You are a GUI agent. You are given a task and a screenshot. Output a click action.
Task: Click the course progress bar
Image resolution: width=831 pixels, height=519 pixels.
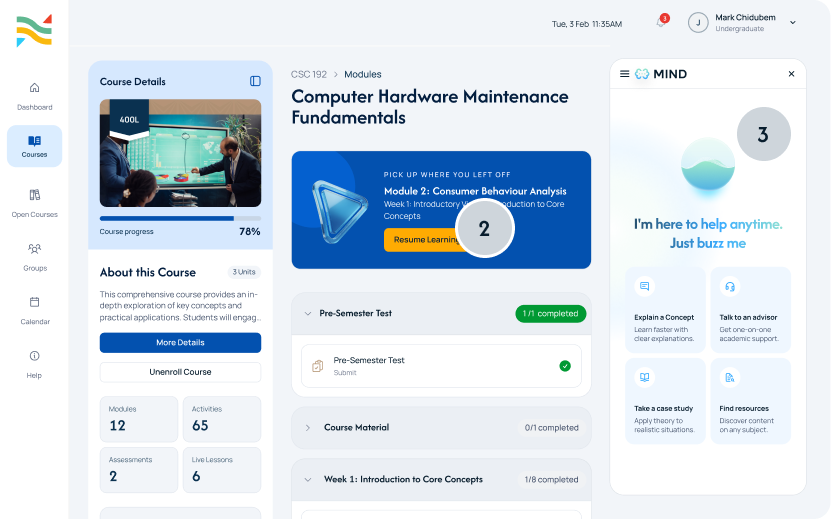click(x=180, y=218)
